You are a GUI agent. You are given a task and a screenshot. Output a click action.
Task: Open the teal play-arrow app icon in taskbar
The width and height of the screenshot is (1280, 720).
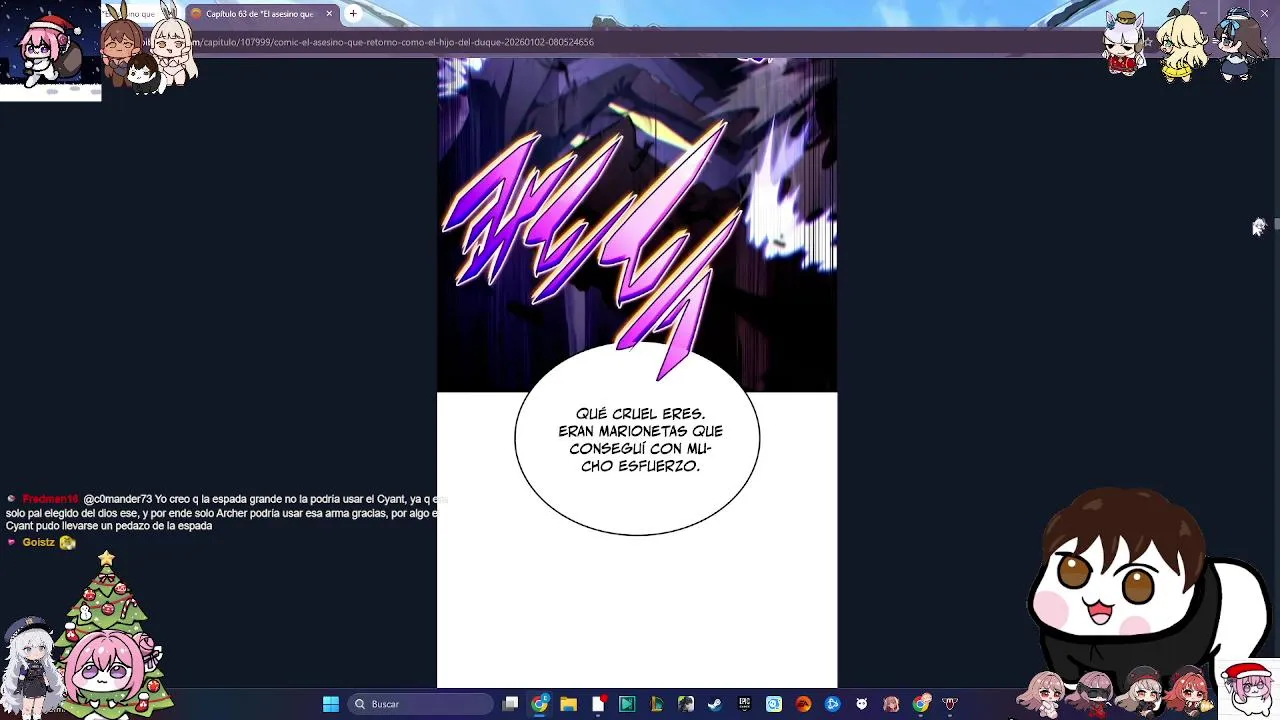coord(626,704)
